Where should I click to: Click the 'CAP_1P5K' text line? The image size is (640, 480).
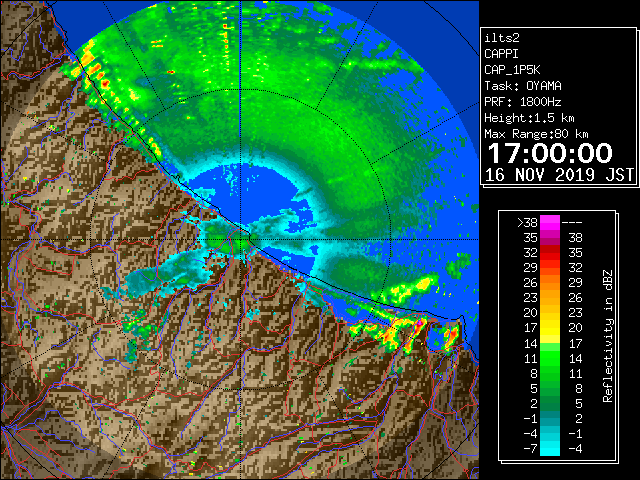[512, 70]
